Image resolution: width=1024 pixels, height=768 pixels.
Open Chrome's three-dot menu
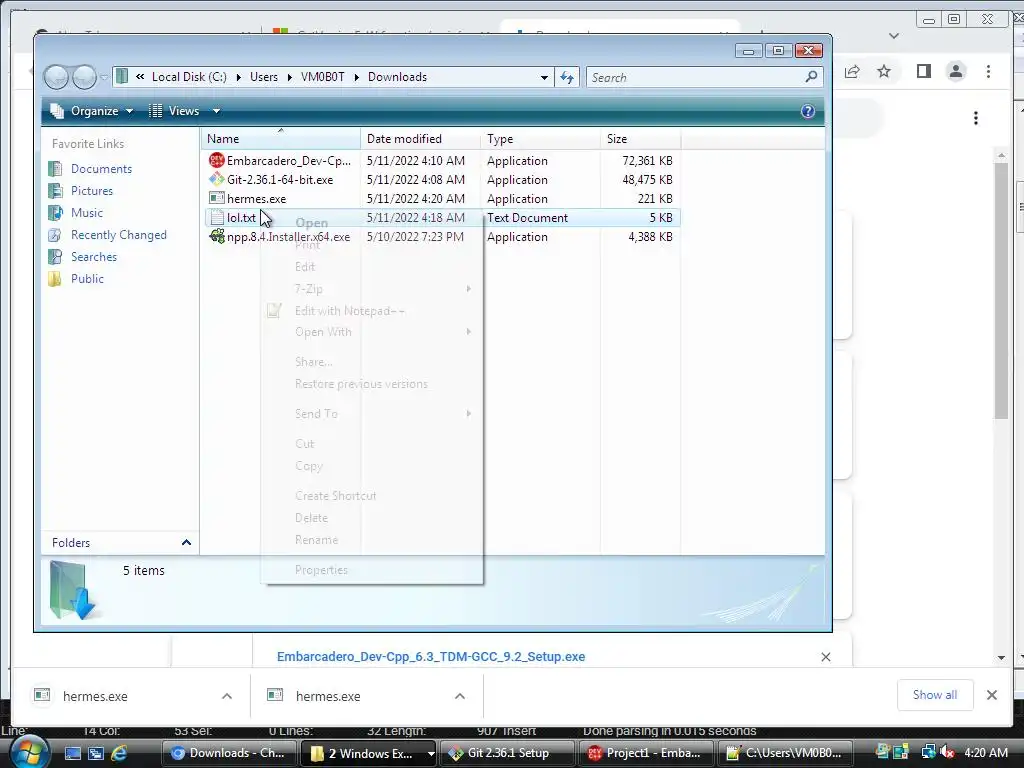989,71
